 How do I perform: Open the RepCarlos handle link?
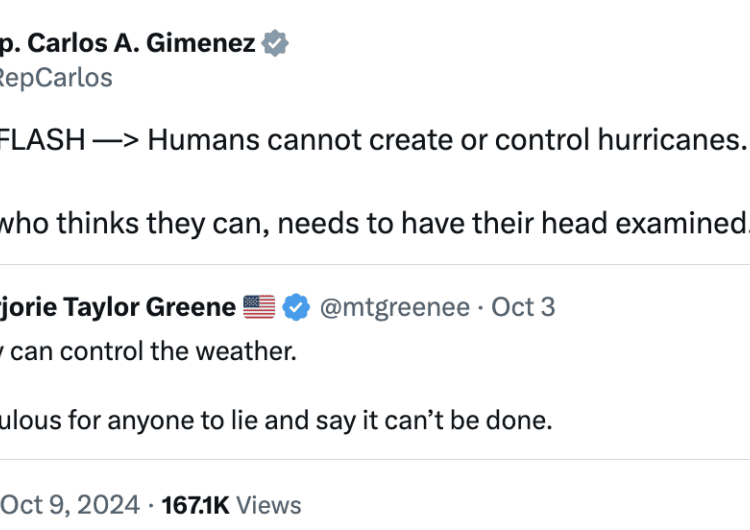[56, 77]
